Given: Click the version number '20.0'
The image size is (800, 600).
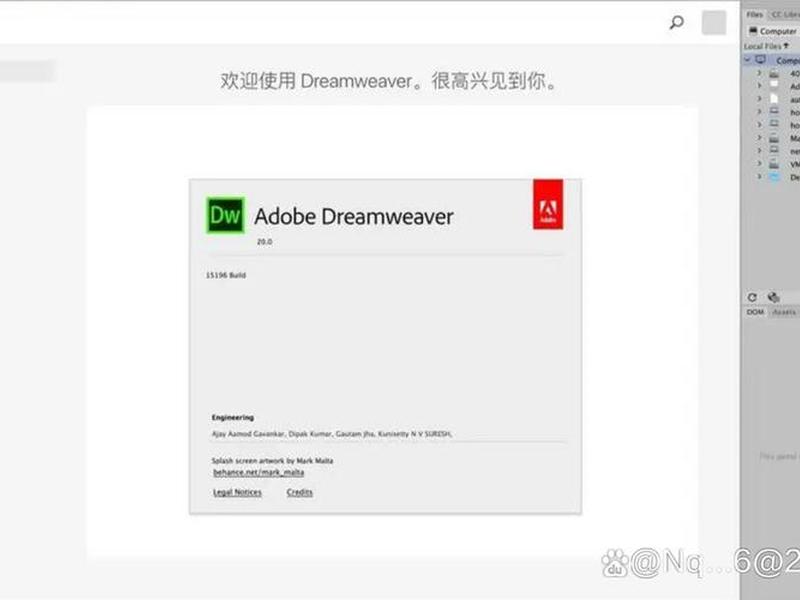Looking at the screenshot, I should (264, 242).
